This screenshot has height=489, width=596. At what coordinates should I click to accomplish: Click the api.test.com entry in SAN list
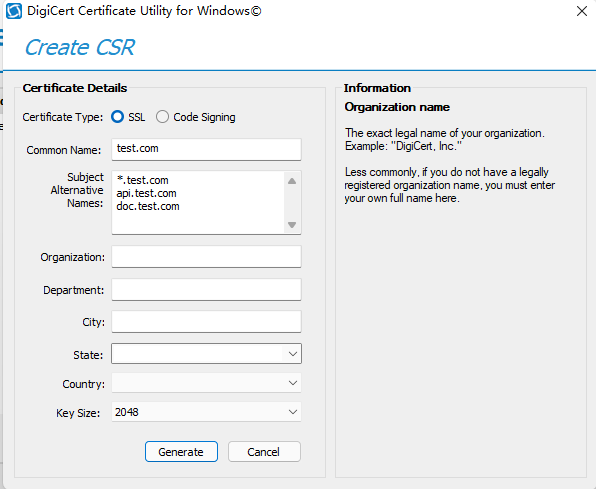[146, 193]
